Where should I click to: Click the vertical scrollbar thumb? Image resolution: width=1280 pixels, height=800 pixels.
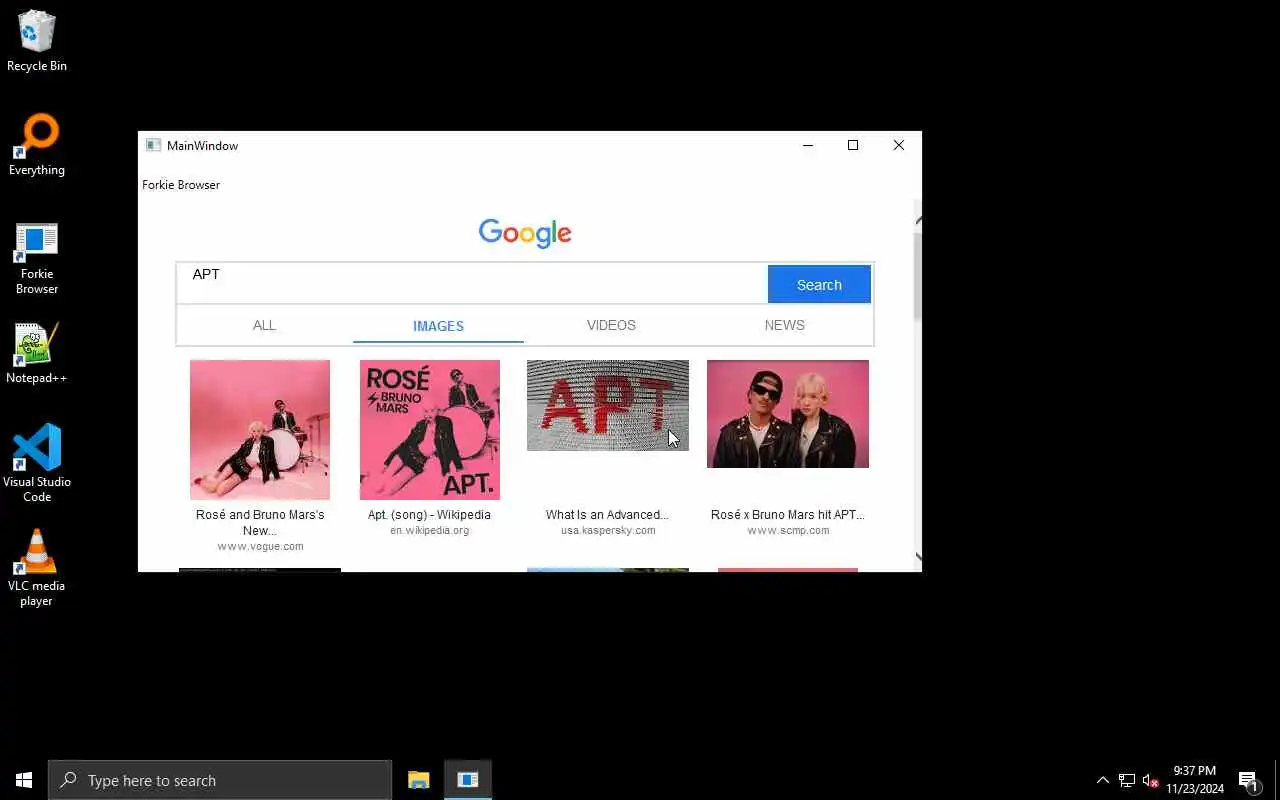click(918, 276)
